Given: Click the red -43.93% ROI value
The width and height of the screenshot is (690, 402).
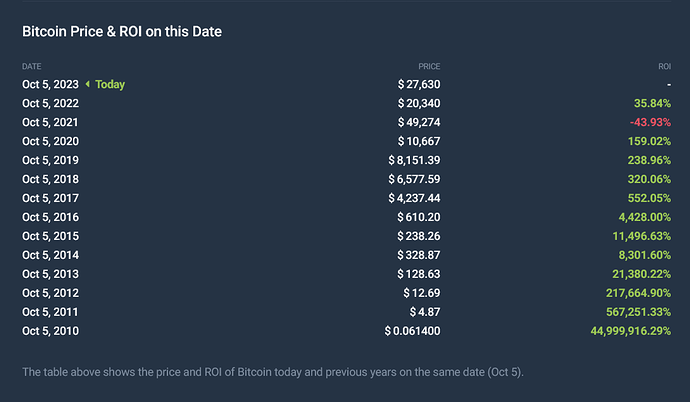Looking at the screenshot, I should (650, 122).
